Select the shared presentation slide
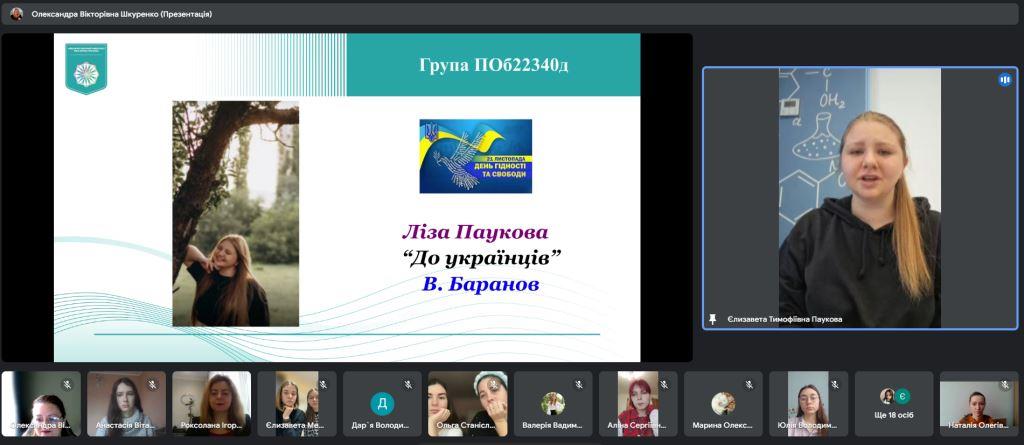Screen dimensions: 1024x445 346,197
